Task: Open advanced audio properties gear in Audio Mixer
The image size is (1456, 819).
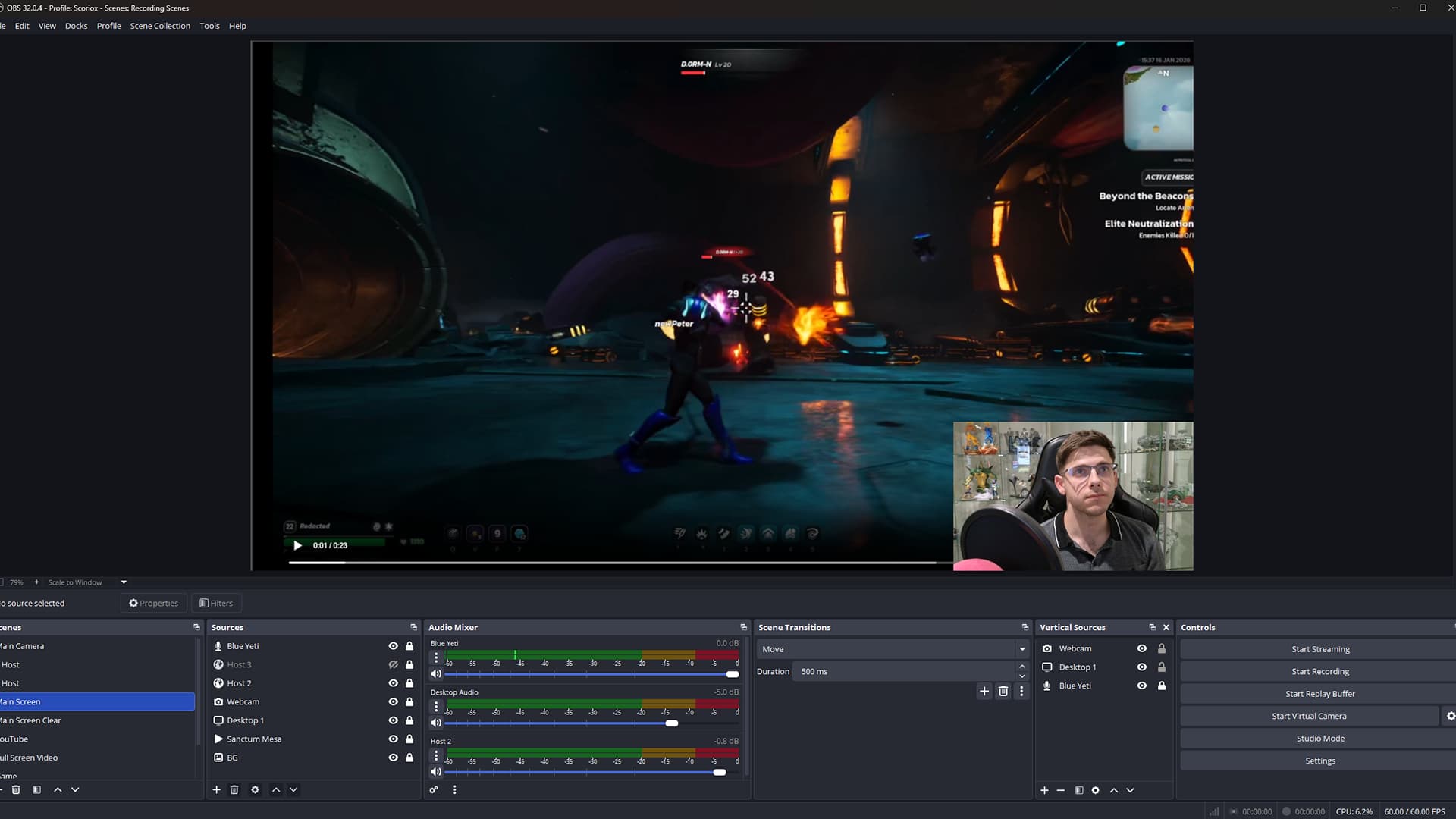Action: click(434, 789)
